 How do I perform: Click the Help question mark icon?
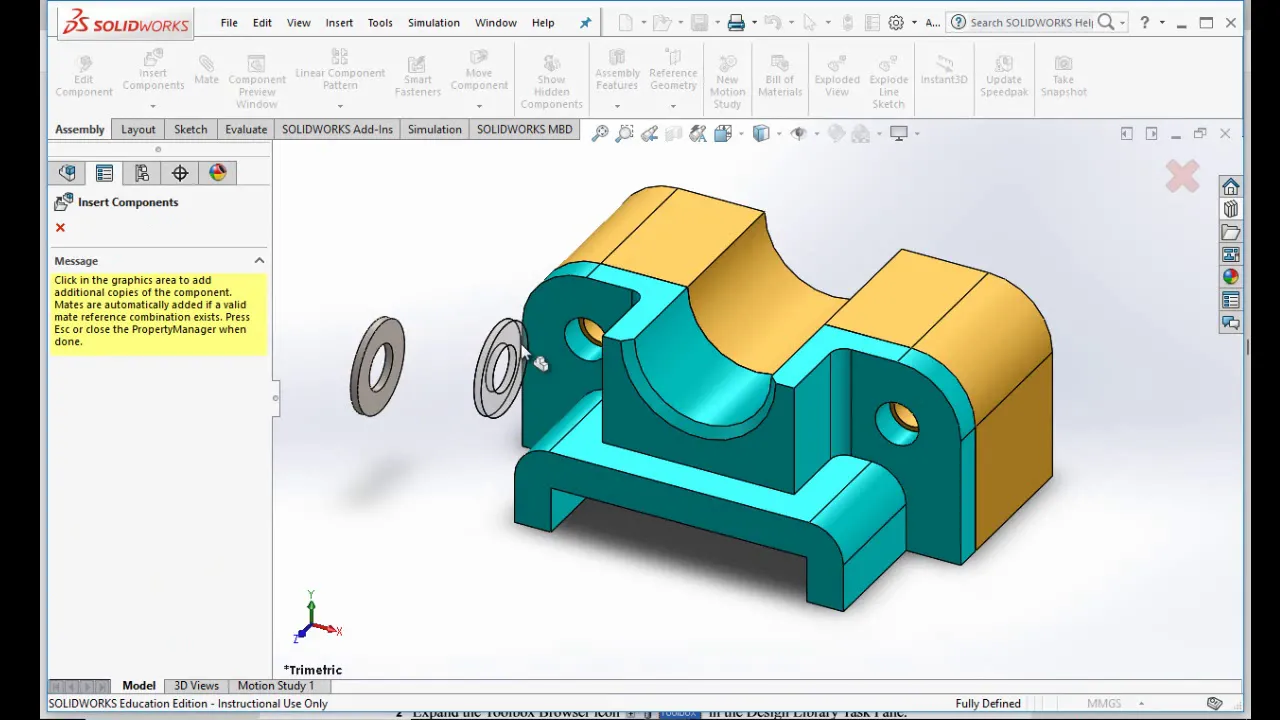(1145, 22)
